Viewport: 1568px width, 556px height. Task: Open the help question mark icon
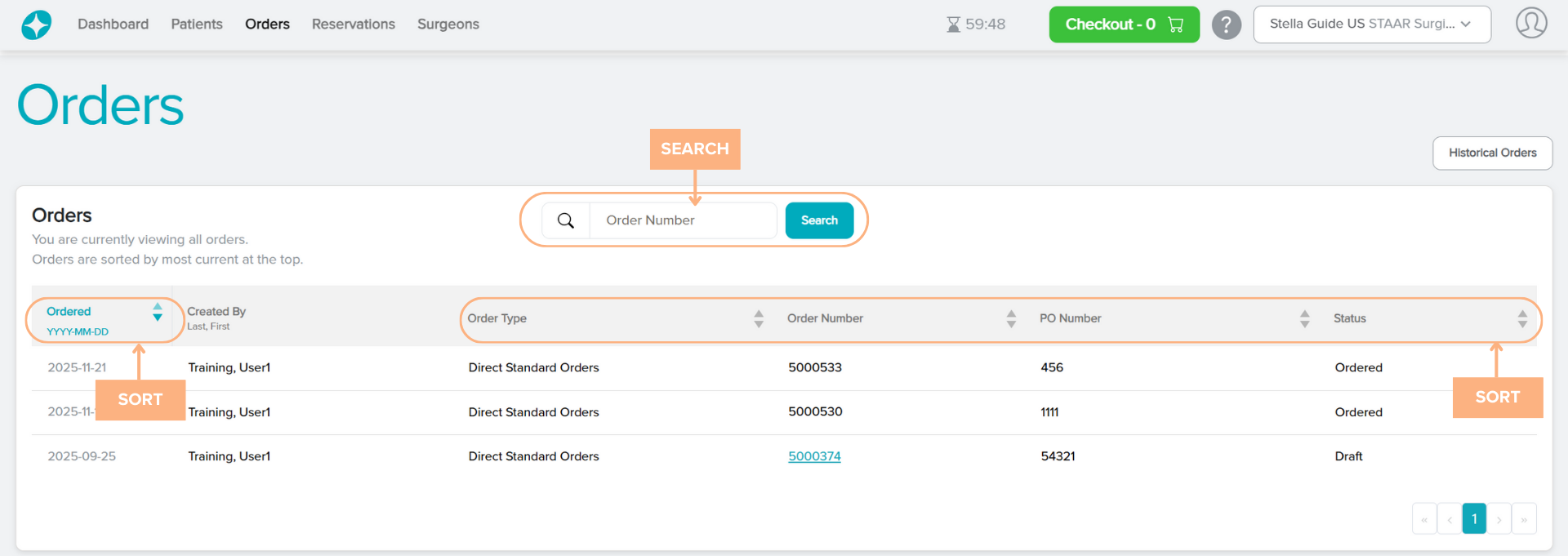(x=1226, y=24)
